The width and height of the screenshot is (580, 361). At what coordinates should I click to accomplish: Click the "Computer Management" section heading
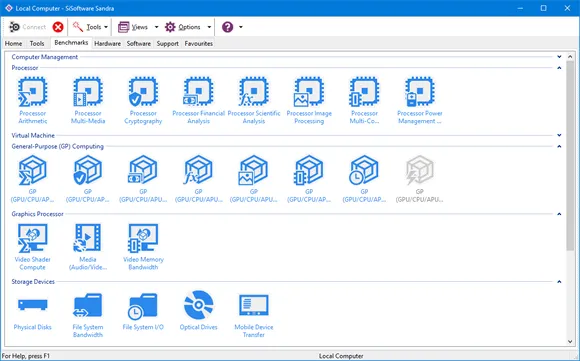tap(45, 57)
